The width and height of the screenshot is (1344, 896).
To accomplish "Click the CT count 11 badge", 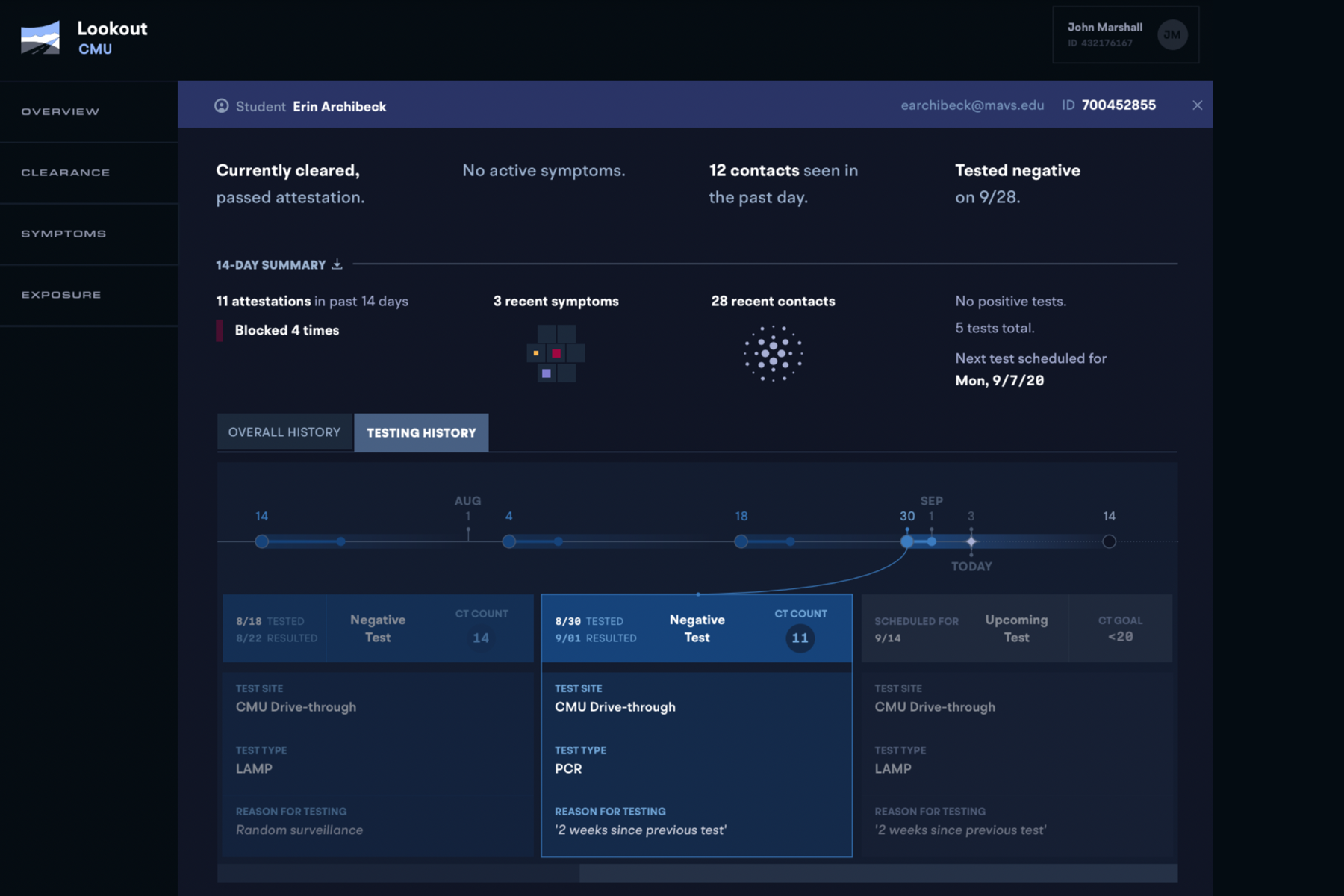I will click(800, 638).
